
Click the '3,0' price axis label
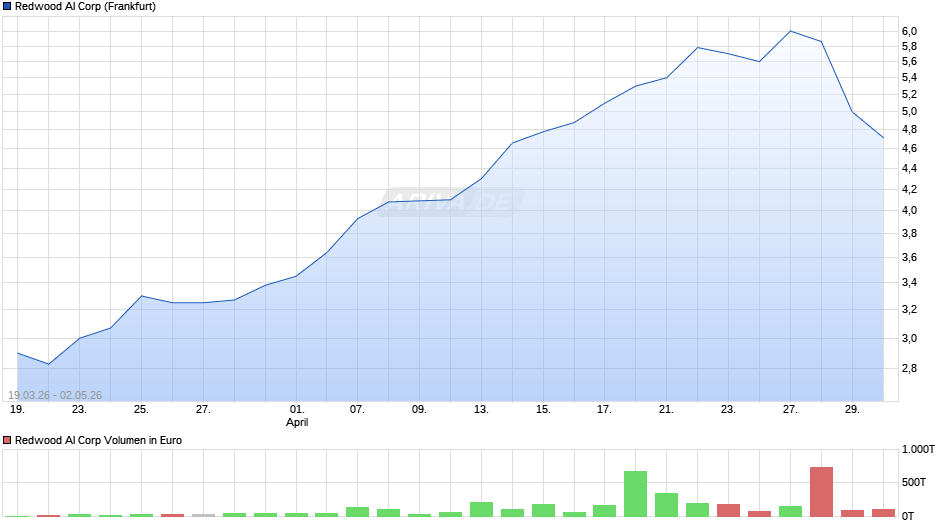909,338
